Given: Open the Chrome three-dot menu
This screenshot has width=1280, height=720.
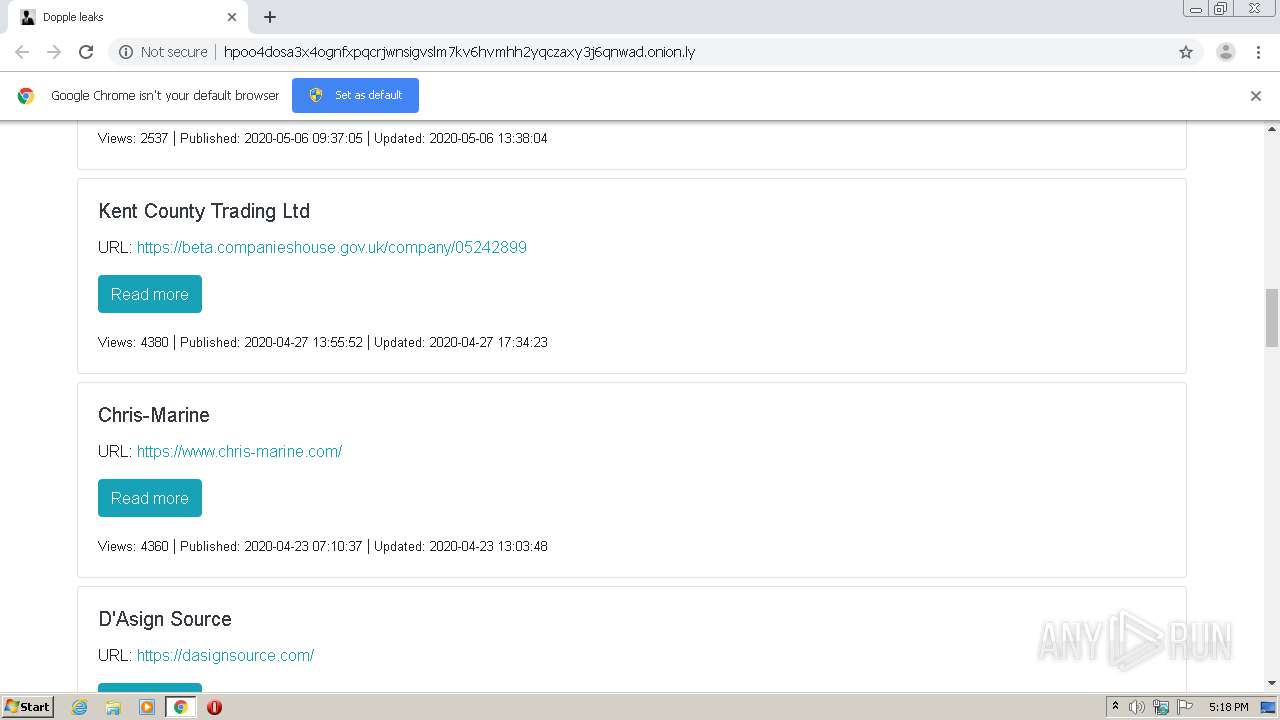Looking at the screenshot, I should coord(1259,52).
